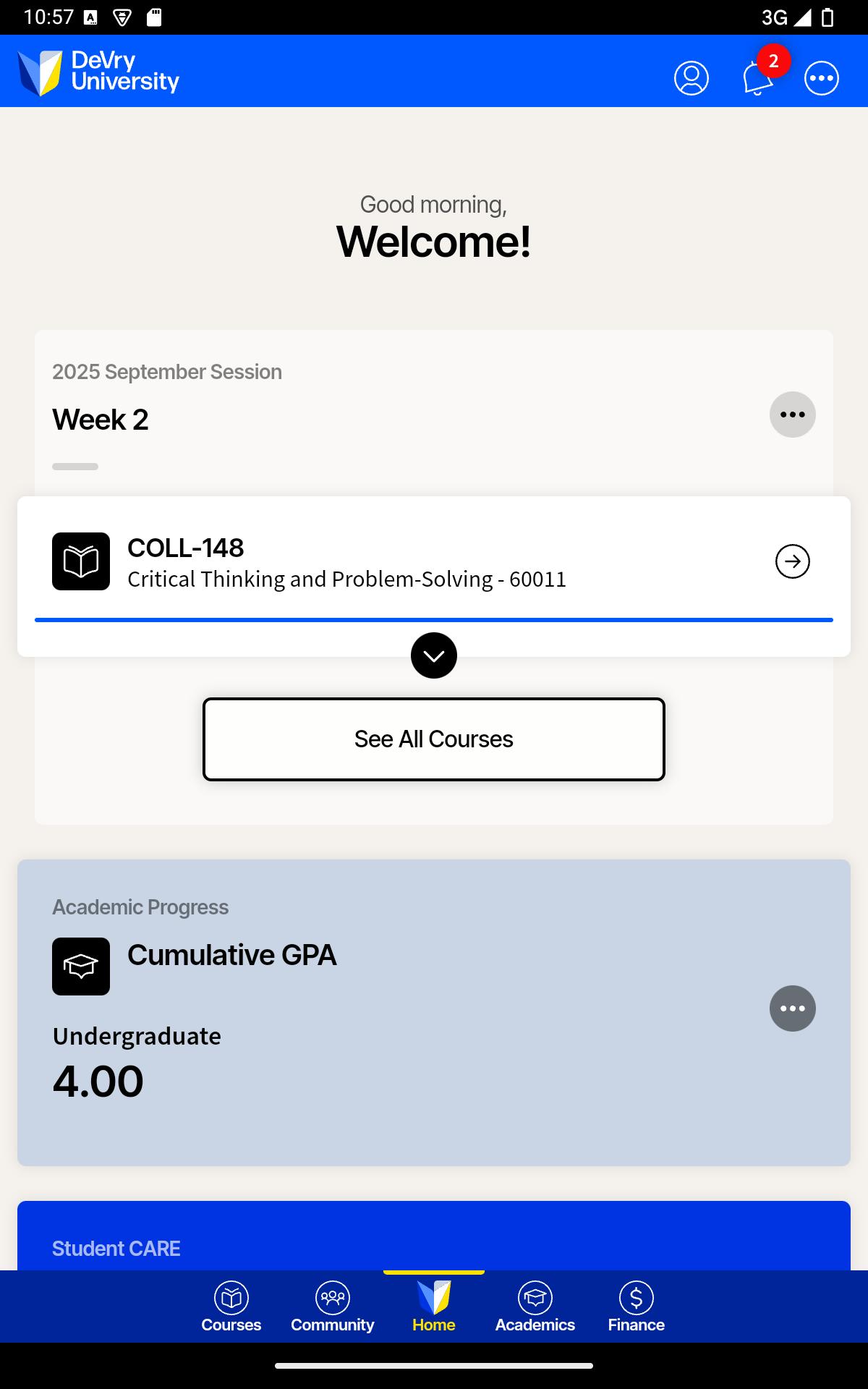Open the user profile icon
The width and height of the screenshot is (868, 1389).
pyautogui.click(x=691, y=78)
